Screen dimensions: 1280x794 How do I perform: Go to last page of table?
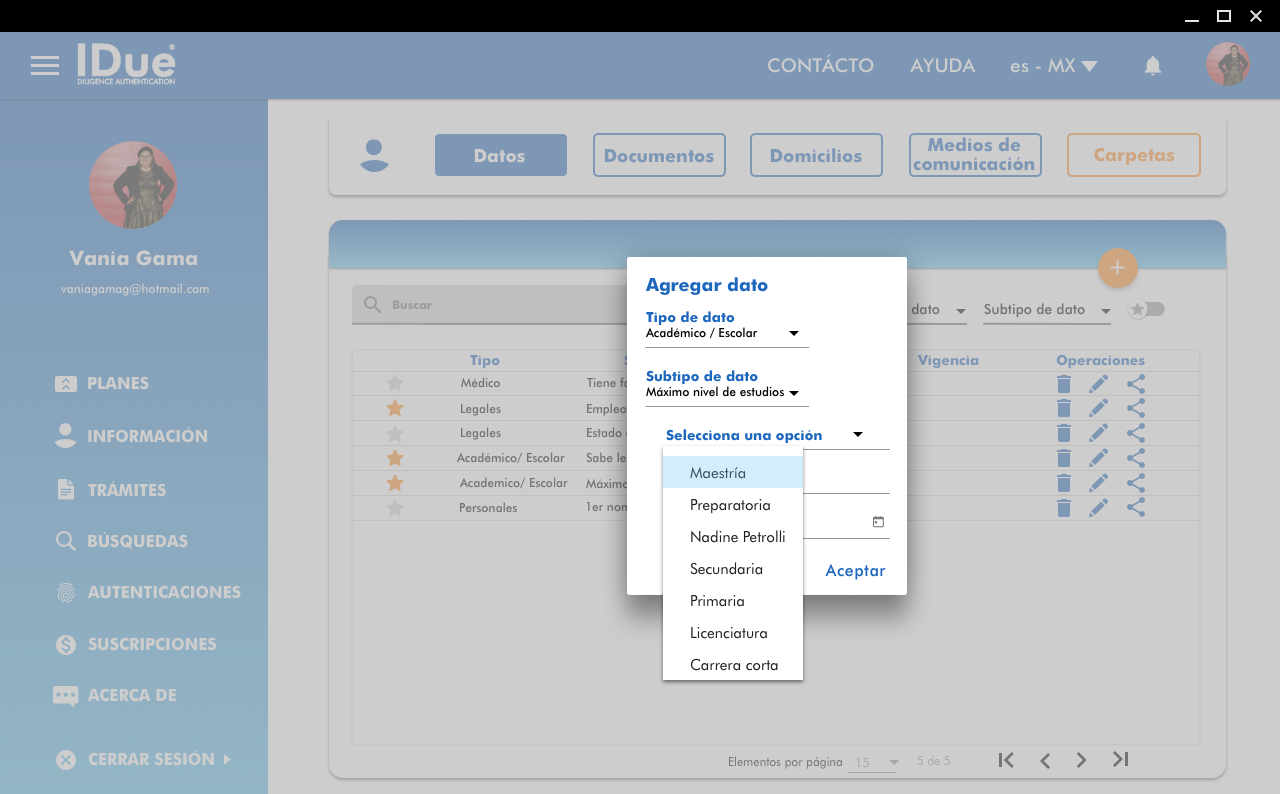pyautogui.click(x=1120, y=760)
